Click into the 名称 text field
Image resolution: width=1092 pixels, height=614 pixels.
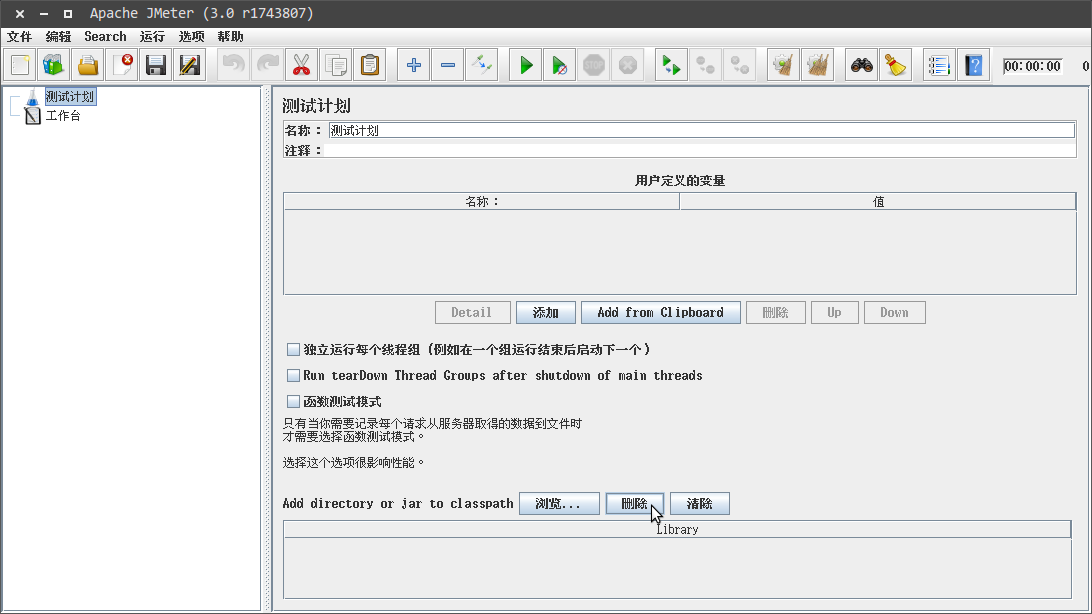[x=702, y=130]
